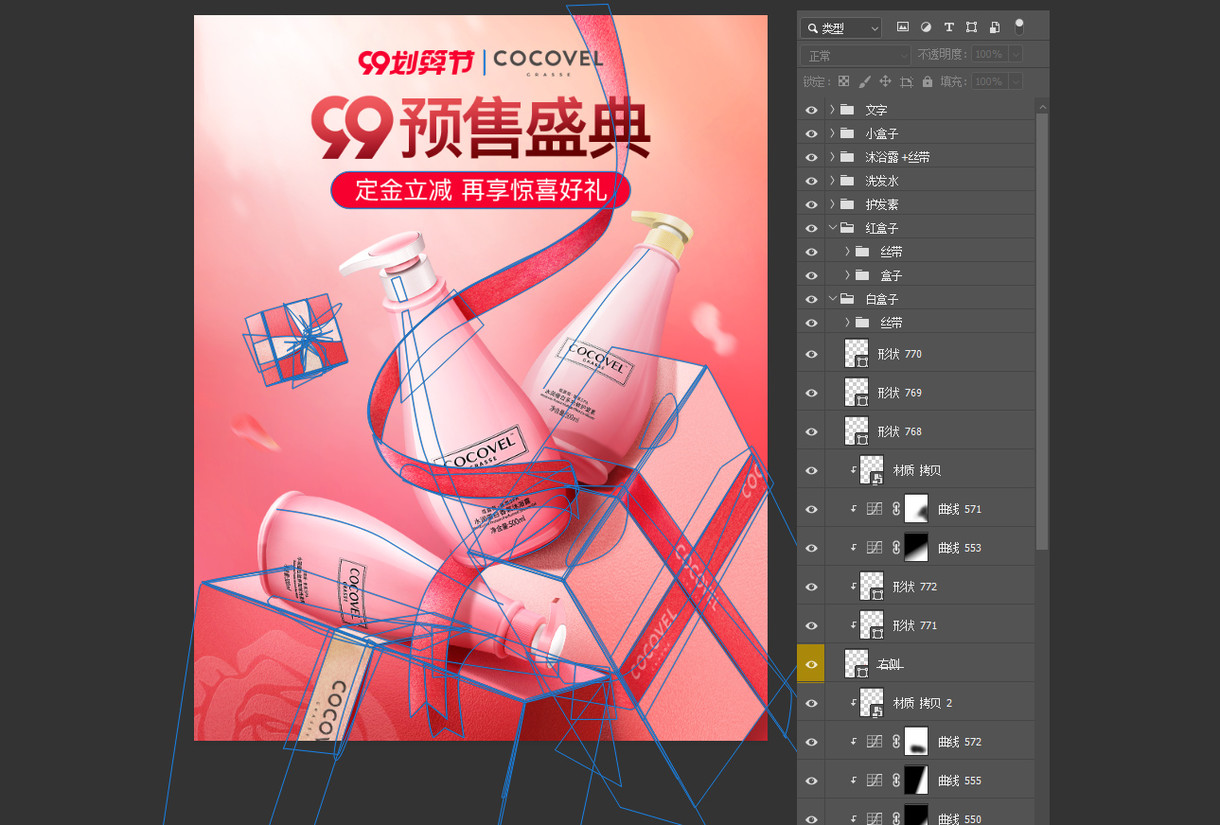This screenshot has height=825, width=1220.
Task: Collapse the 红盒子 layer group
Action: 832,228
